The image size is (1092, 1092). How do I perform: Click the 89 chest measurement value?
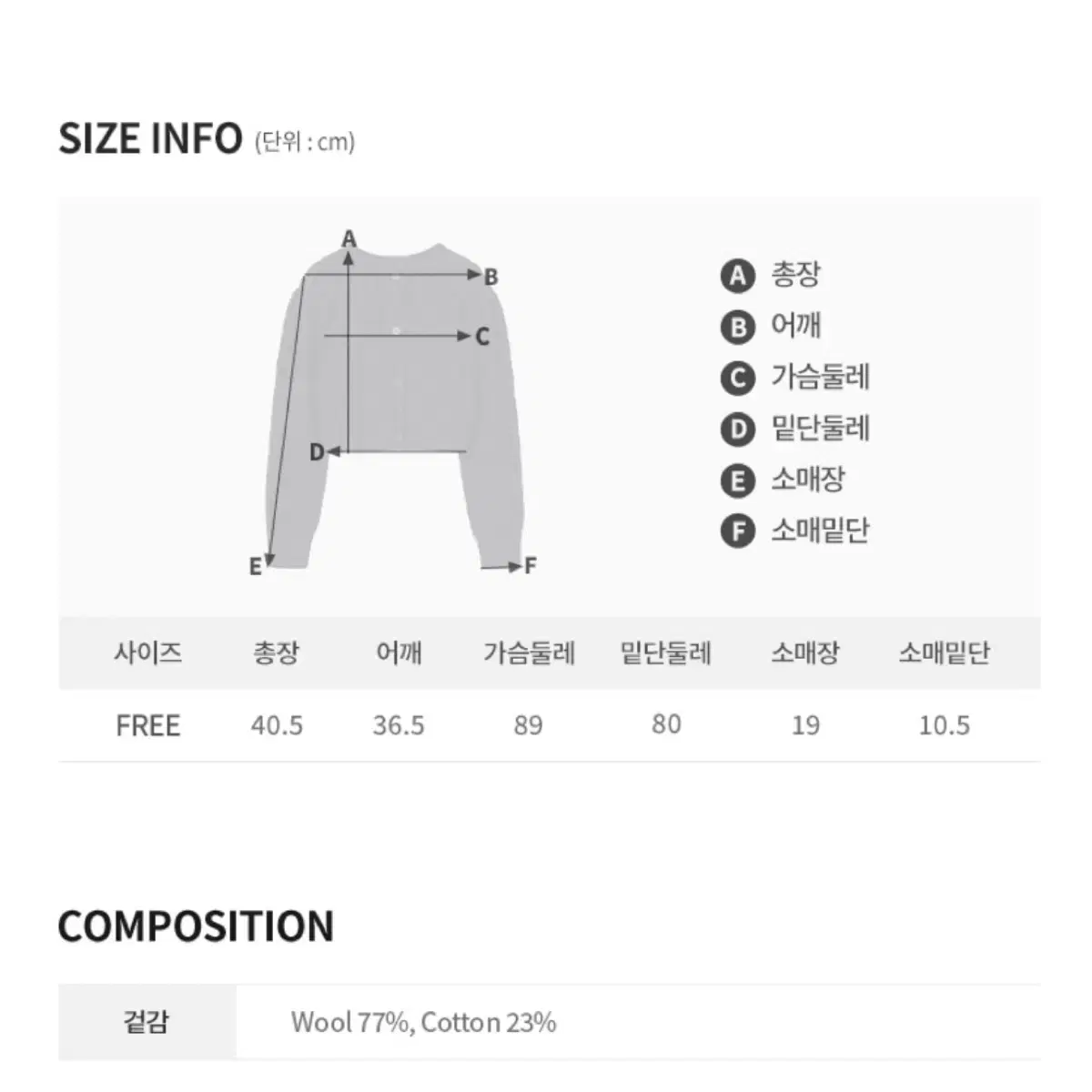(528, 725)
